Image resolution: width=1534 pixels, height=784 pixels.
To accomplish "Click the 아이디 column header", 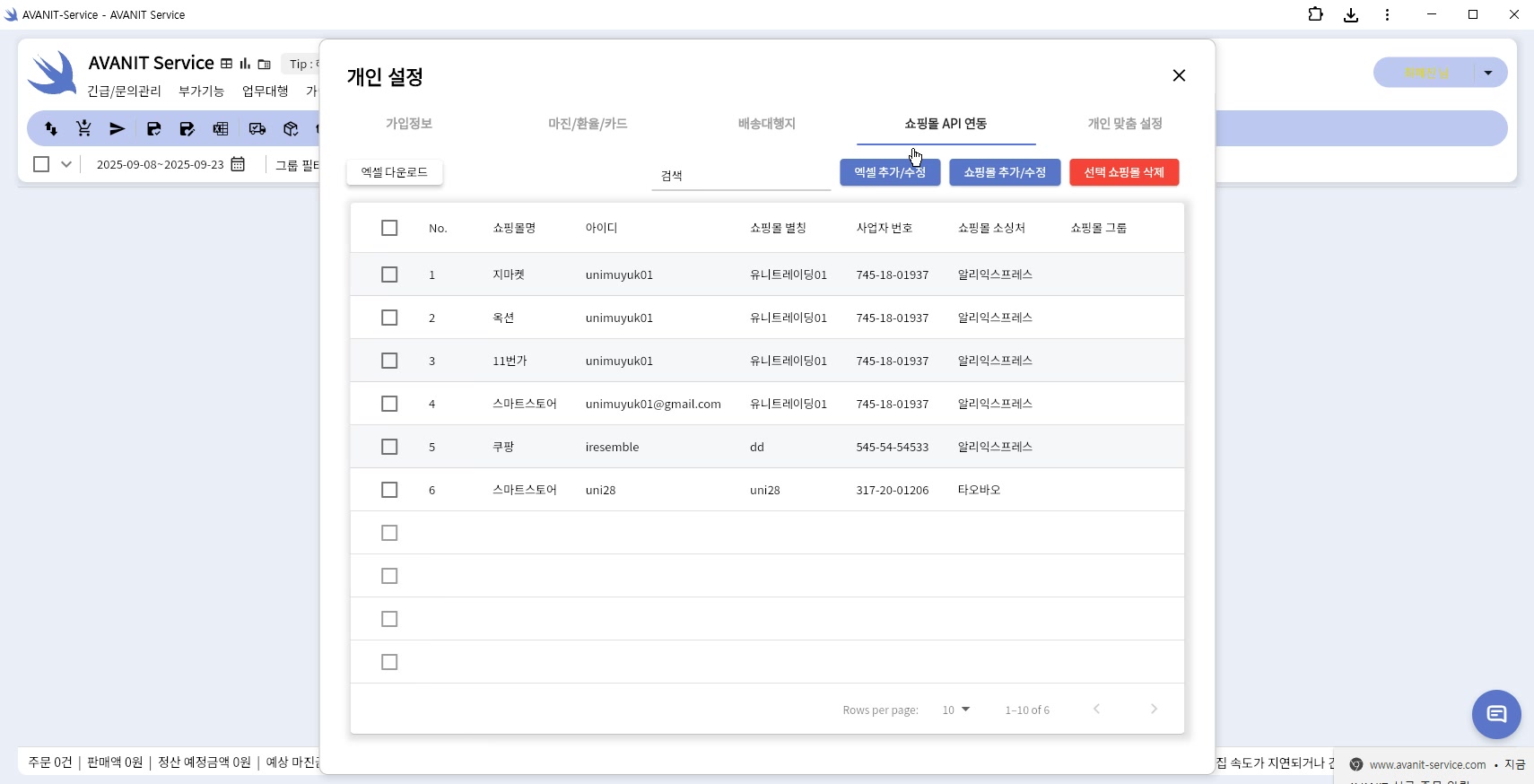I will [x=601, y=228].
